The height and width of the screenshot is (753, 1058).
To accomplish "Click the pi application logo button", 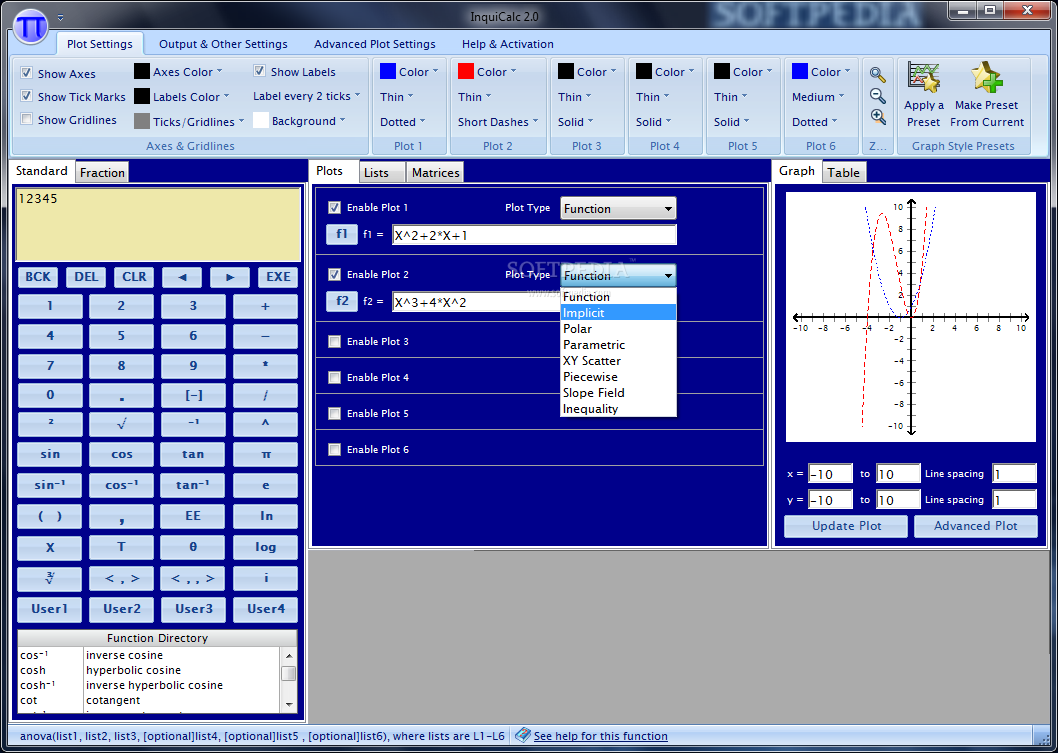I will (x=30, y=27).
